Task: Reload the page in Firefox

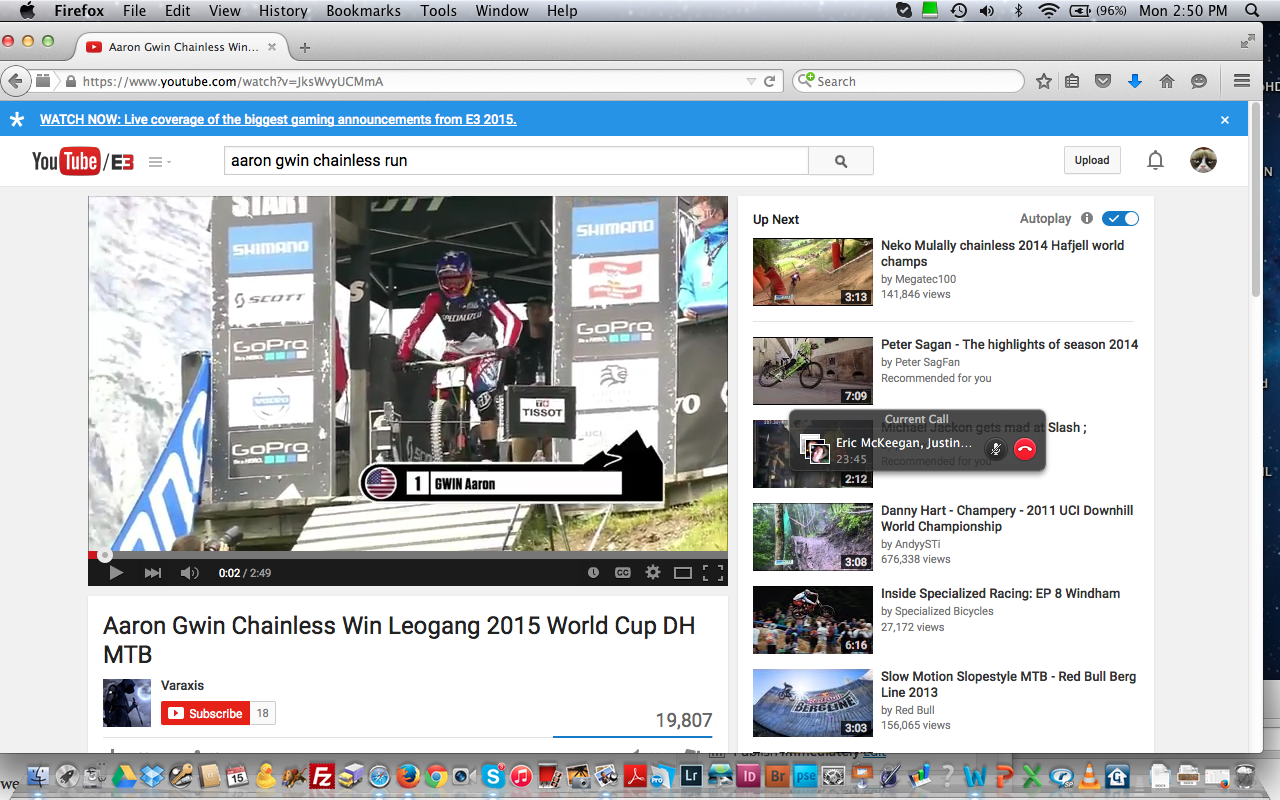Action: click(x=770, y=82)
